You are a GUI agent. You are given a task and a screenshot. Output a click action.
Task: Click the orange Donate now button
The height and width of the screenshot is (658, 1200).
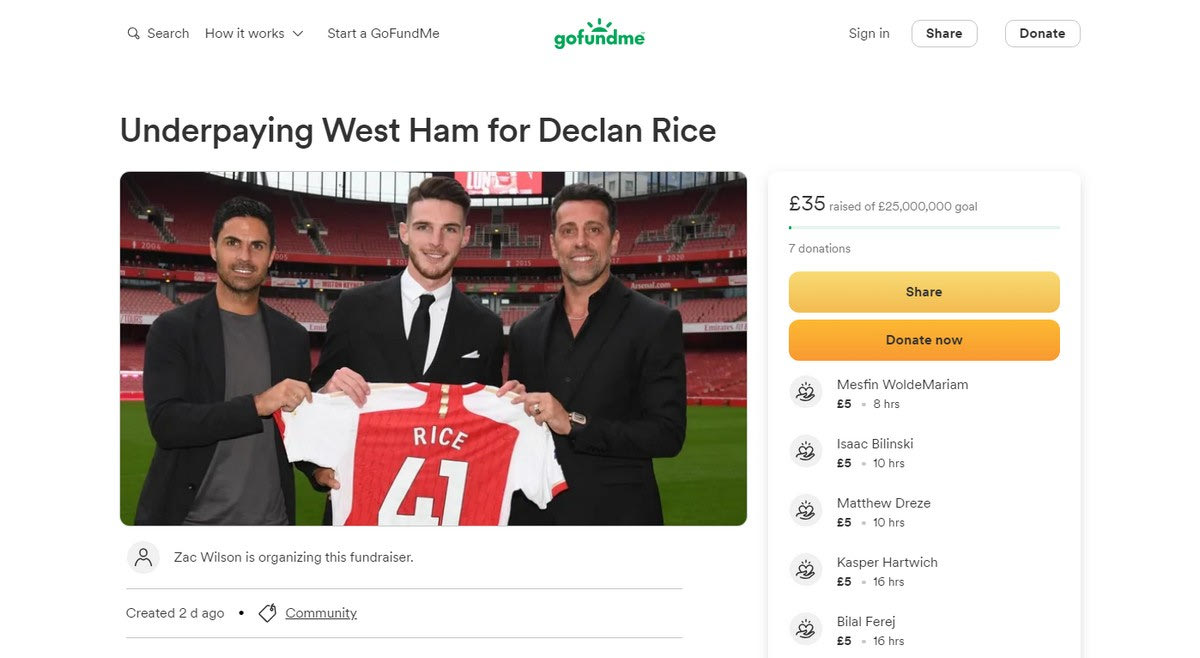click(923, 340)
